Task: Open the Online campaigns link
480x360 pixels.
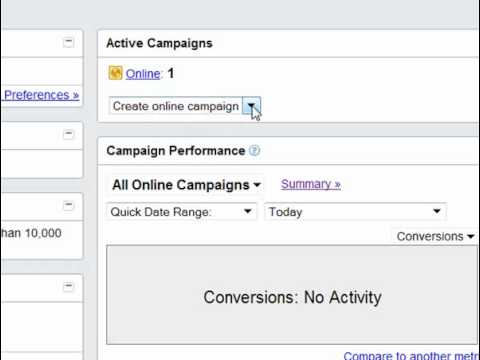Action: point(143,74)
